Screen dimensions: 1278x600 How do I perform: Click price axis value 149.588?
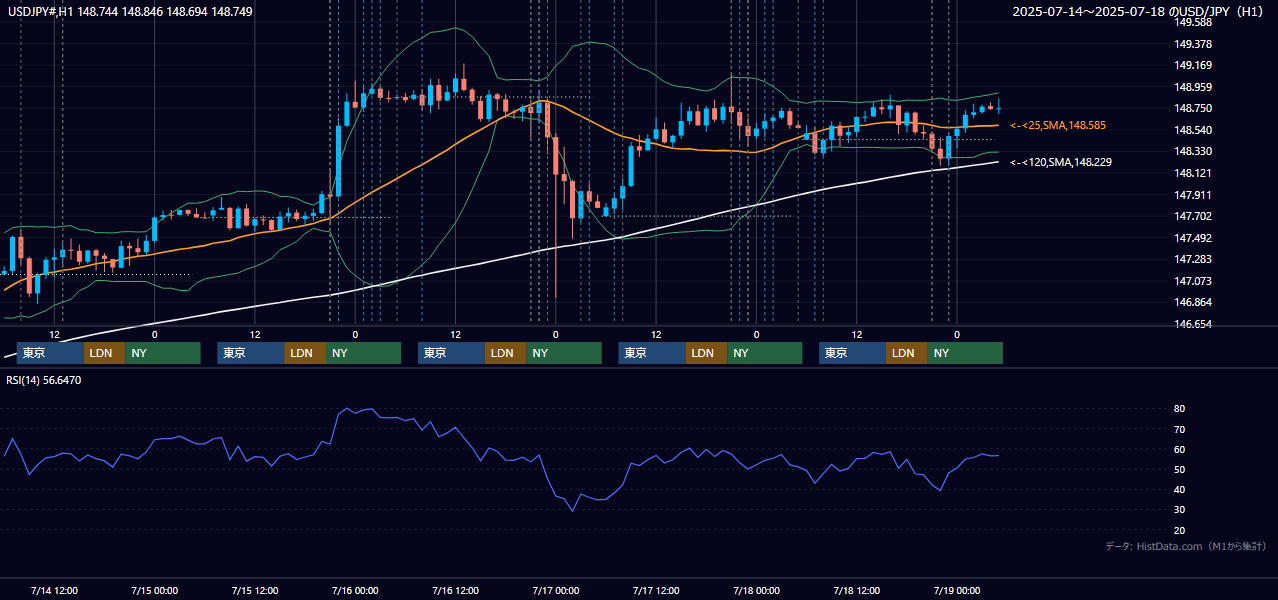[x=1193, y=22]
